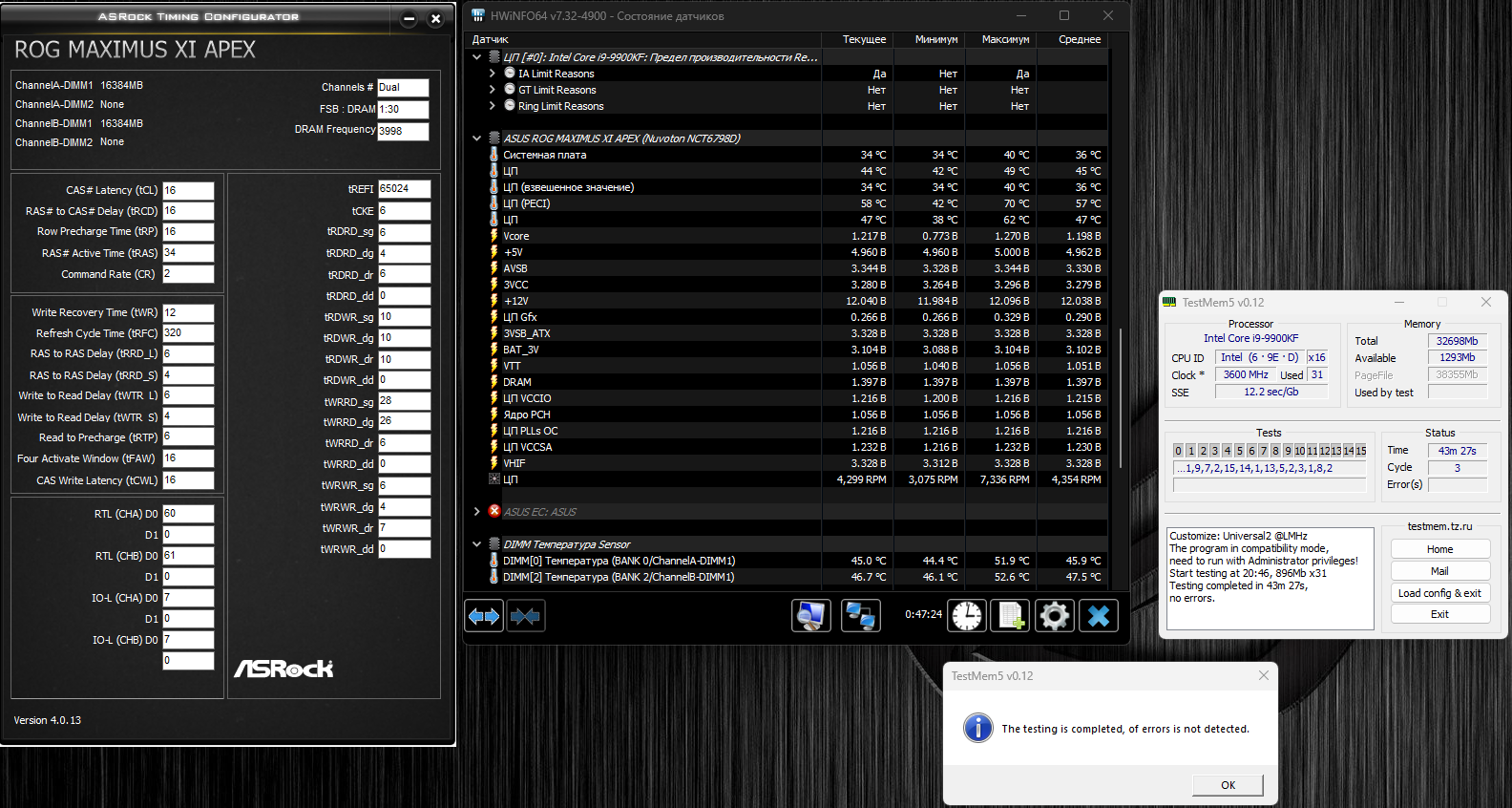Click the CAS# Latency (tCL) value field
This screenshot has height=808, width=1512.
pyautogui.click(x=188, y=190)
